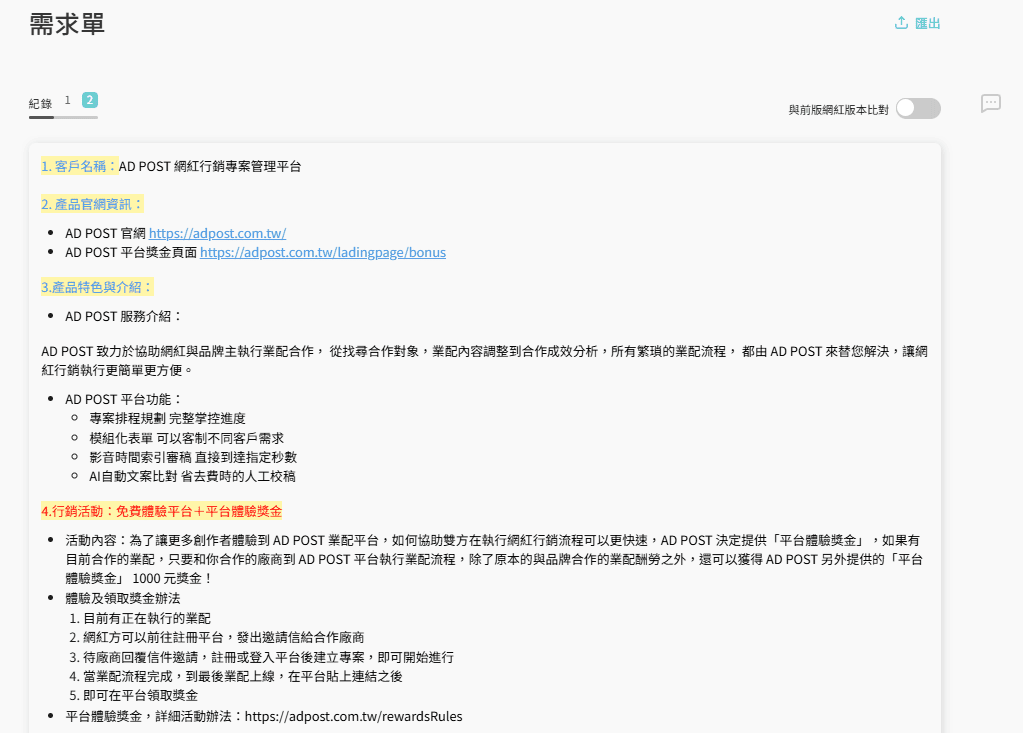Image resolution: width=1023 pixels, height=733 pixels.
Task: Click the highlighted 1. 客戶名稱 heading
Action: click(77, 166)
